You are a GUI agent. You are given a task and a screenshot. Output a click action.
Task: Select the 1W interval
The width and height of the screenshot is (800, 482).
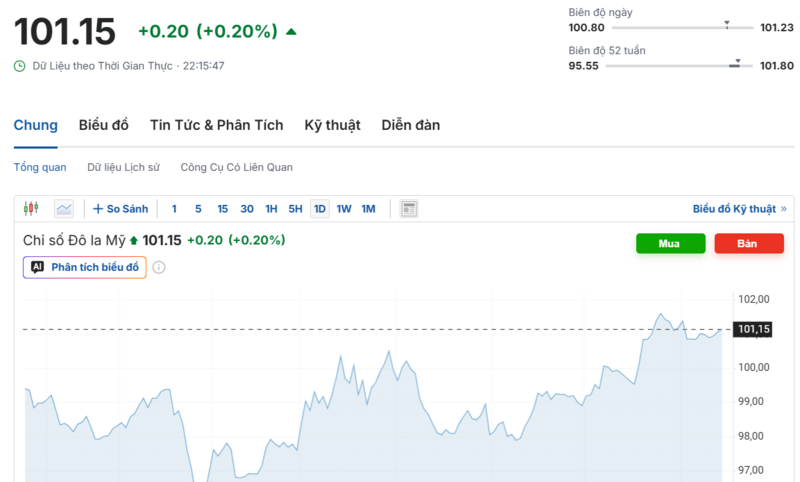(344, 209)
